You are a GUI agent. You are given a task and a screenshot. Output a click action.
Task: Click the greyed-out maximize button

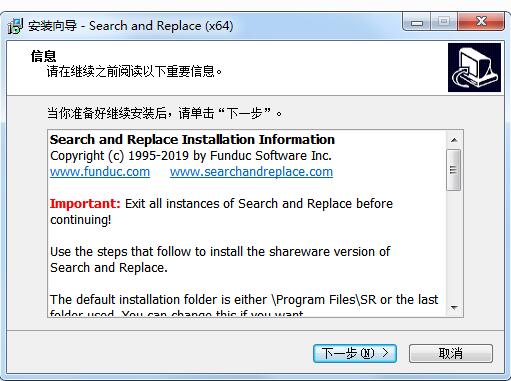click(444, 22)
